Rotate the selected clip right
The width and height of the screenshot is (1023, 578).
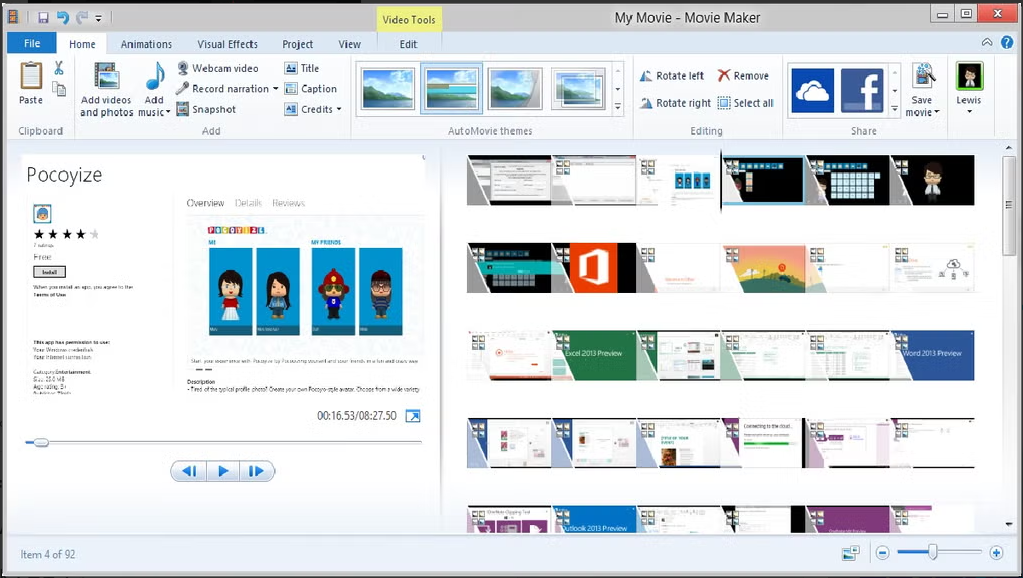pyautogui.click(x=675, y=103)
